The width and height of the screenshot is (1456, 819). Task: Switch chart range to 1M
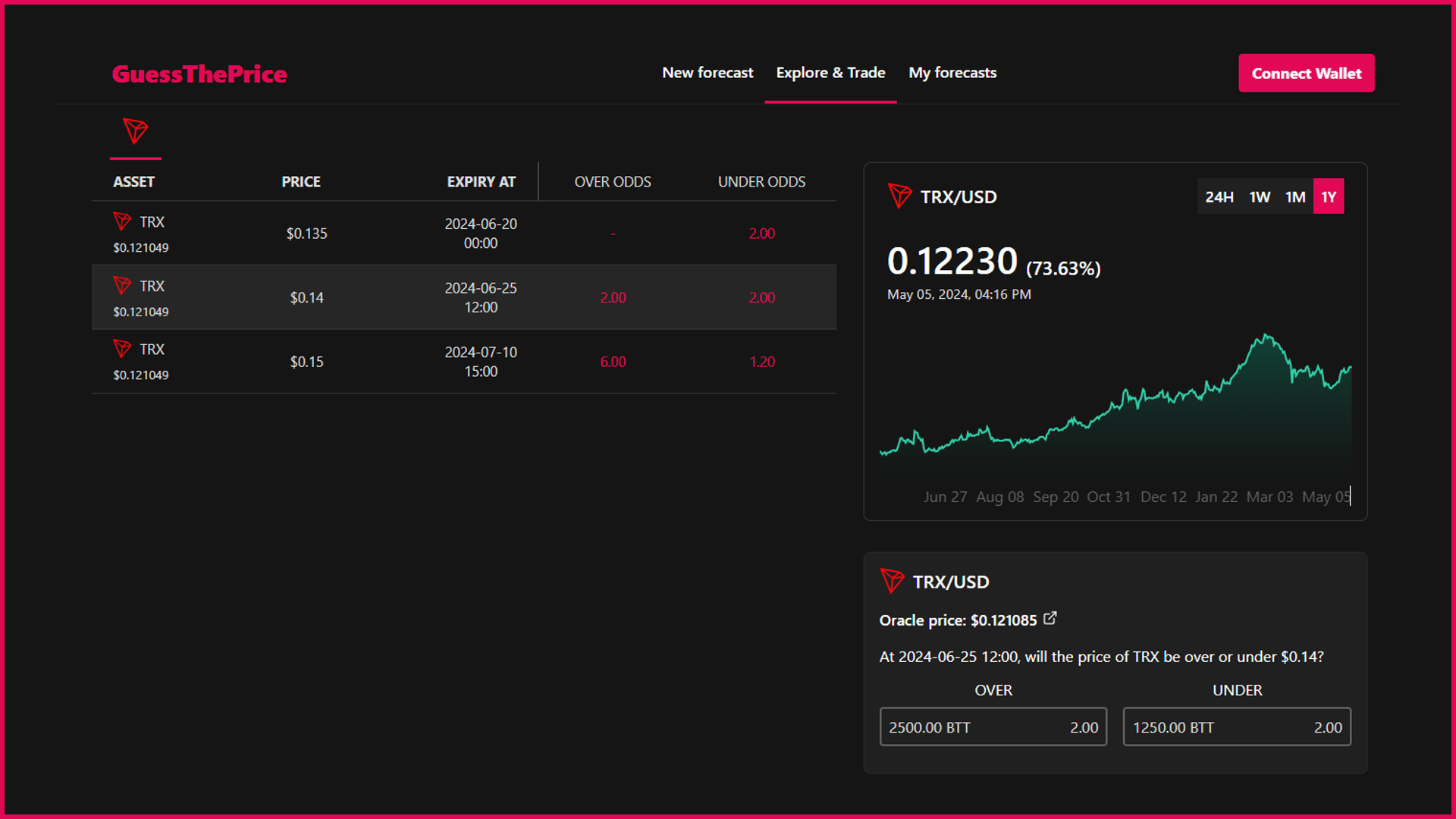(1295, 197)
